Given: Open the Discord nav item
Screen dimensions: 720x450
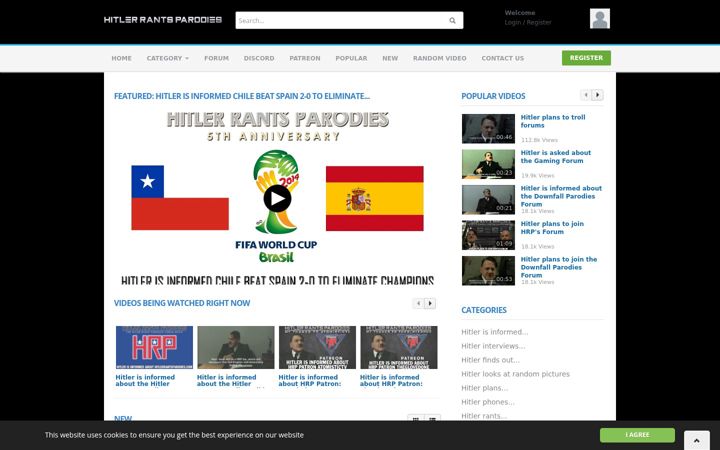Looking at the screenshot, I should pos(259,58).
